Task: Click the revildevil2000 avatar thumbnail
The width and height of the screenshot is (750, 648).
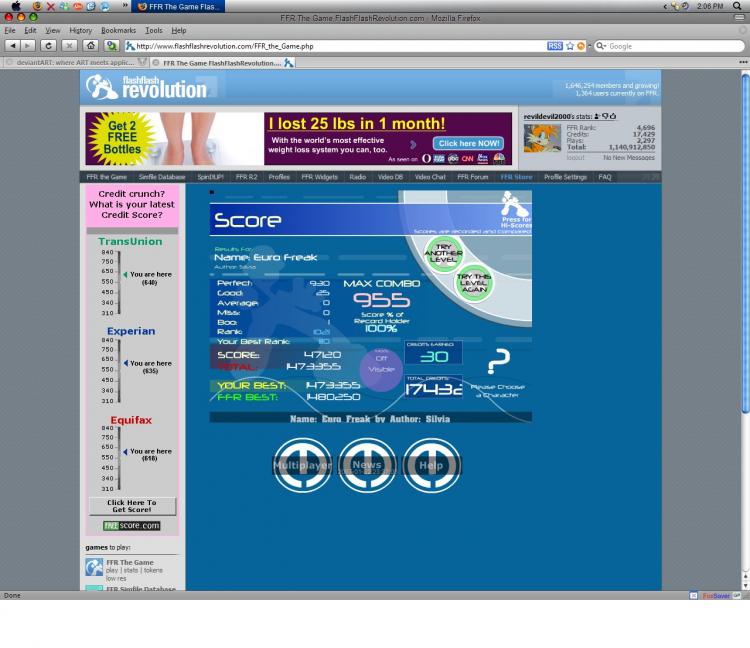Action: (x=542, y=138)
